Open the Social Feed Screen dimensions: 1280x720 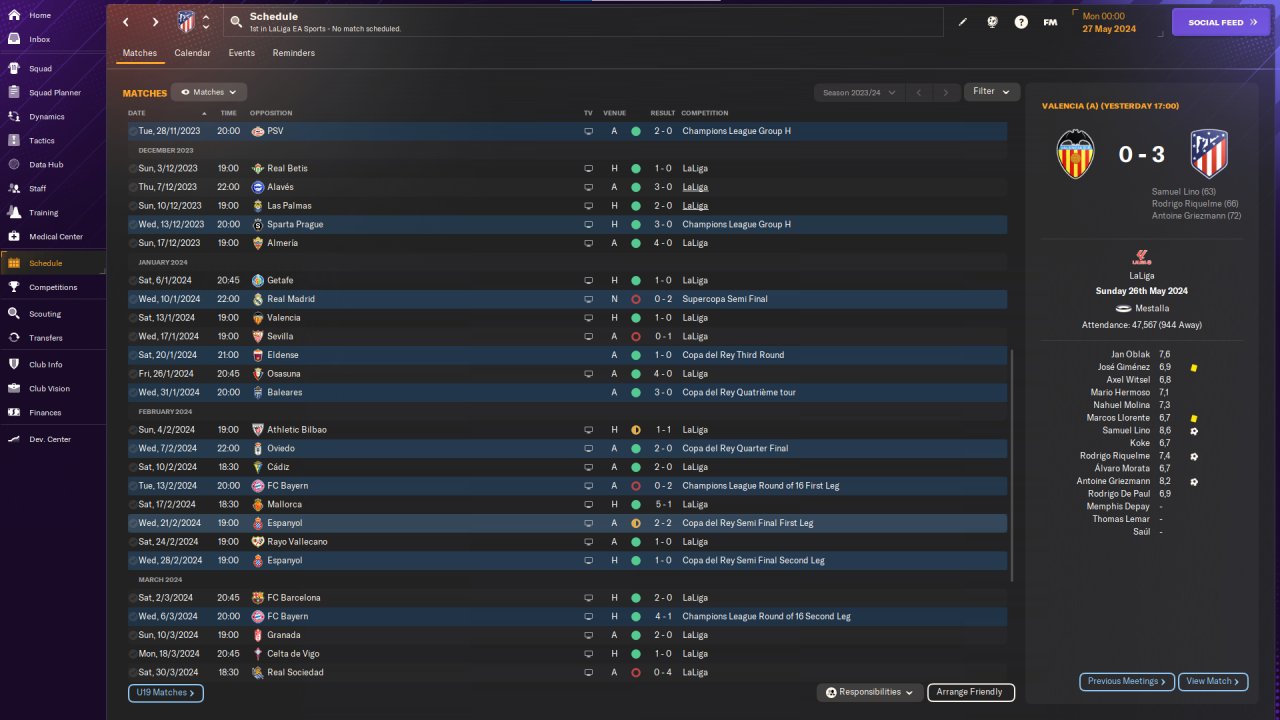tap(1220, 22)
